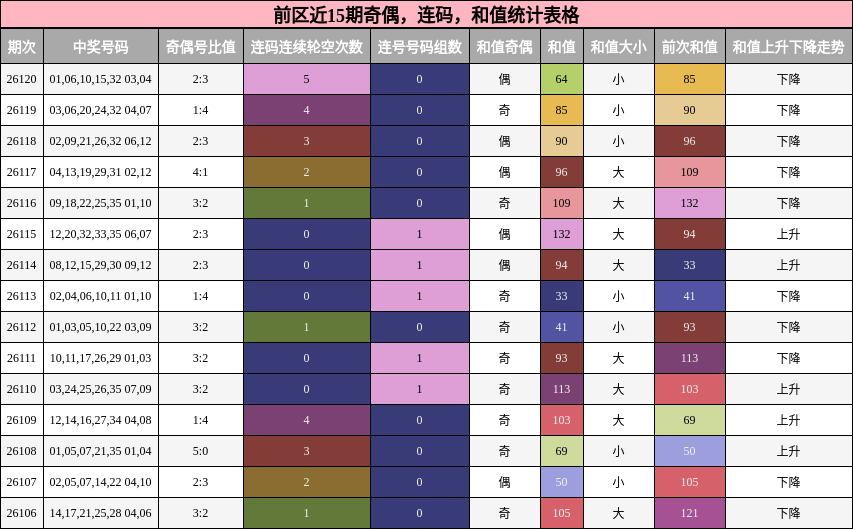
Task: Click the table title 前区近15期奇偶,连码,和值统计表格
Action: tap(426, 15)
